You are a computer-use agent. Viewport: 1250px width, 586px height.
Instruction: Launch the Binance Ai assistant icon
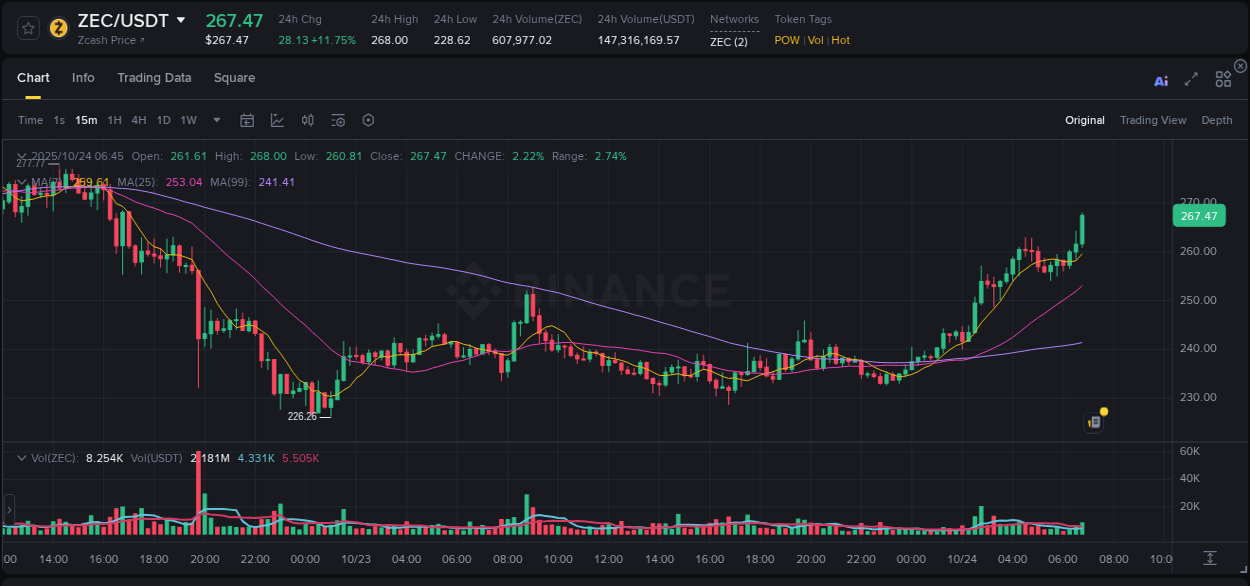click(1161, 81)
